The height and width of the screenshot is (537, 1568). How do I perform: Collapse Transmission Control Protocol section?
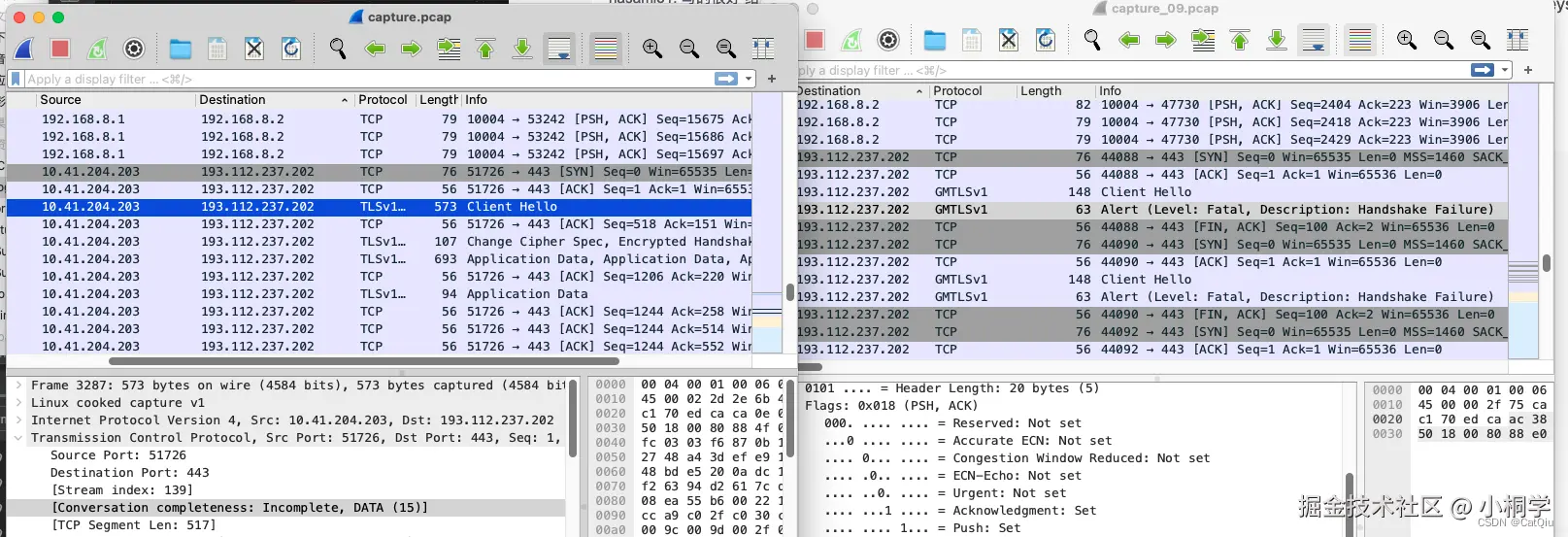[17, 438]
